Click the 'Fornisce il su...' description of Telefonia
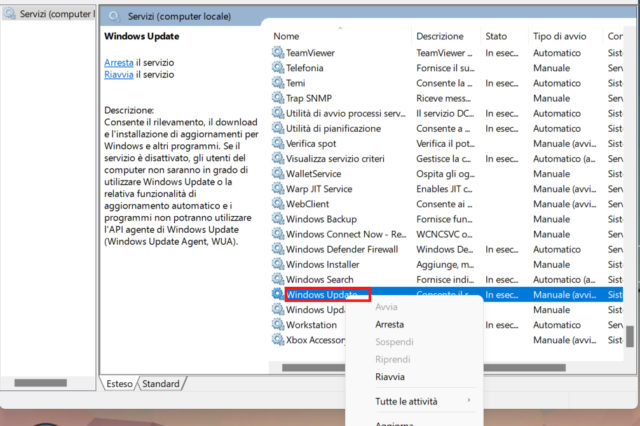 click(445, 68)
